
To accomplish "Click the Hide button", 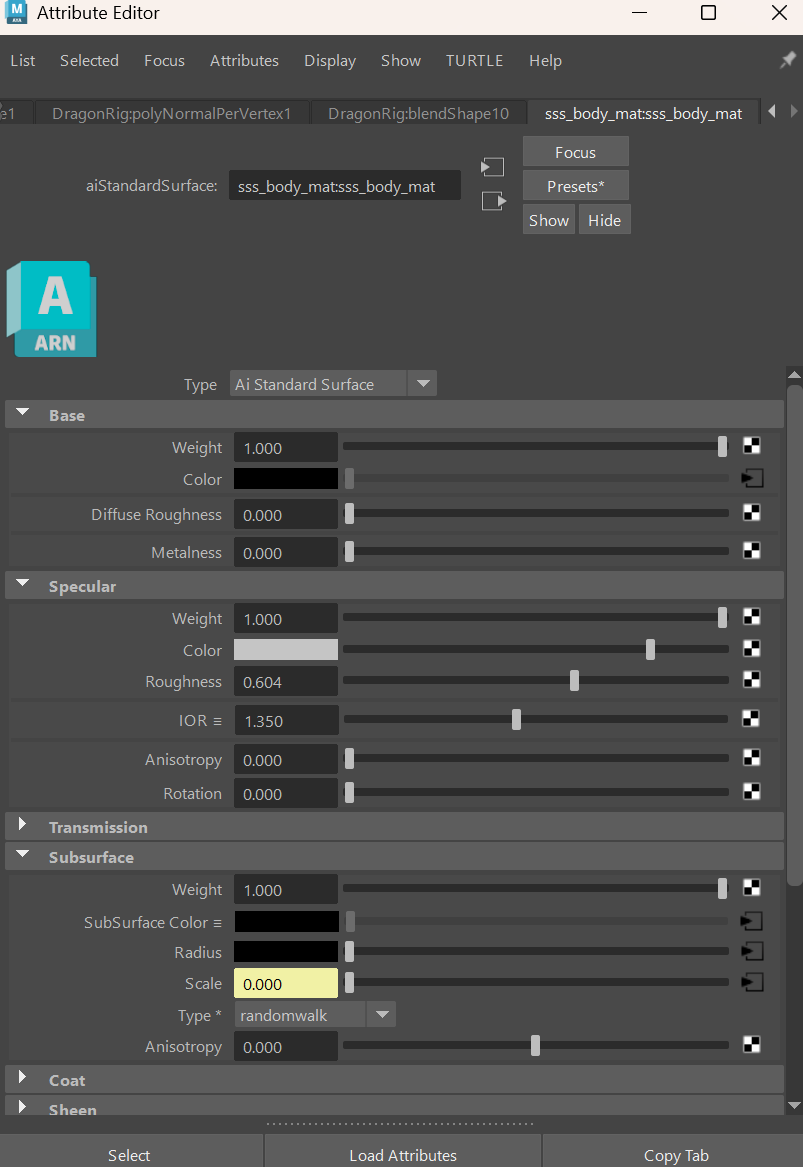I will tap(604, 220).
